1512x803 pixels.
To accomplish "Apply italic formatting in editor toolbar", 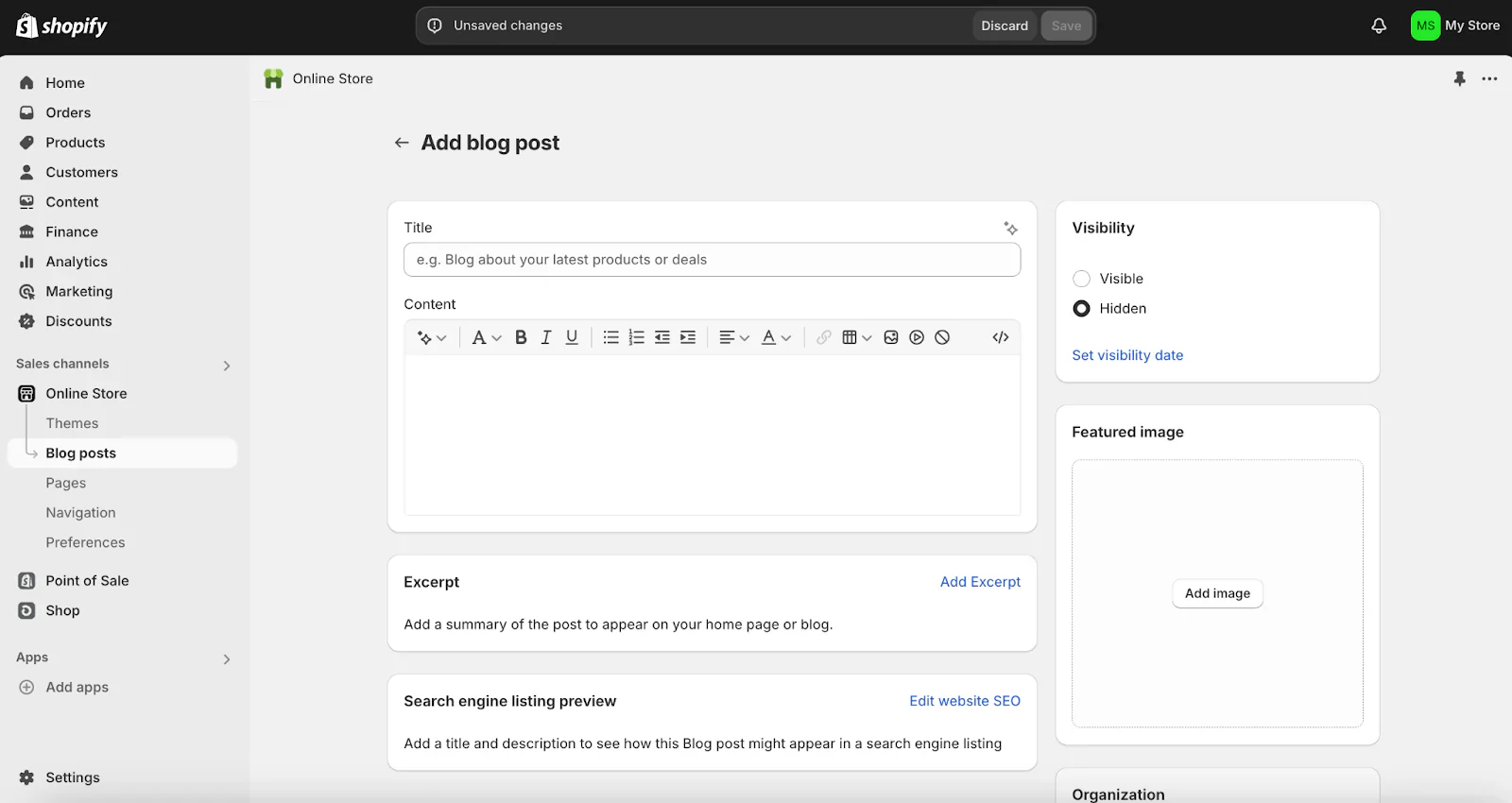I will click(x=546, y=337).
